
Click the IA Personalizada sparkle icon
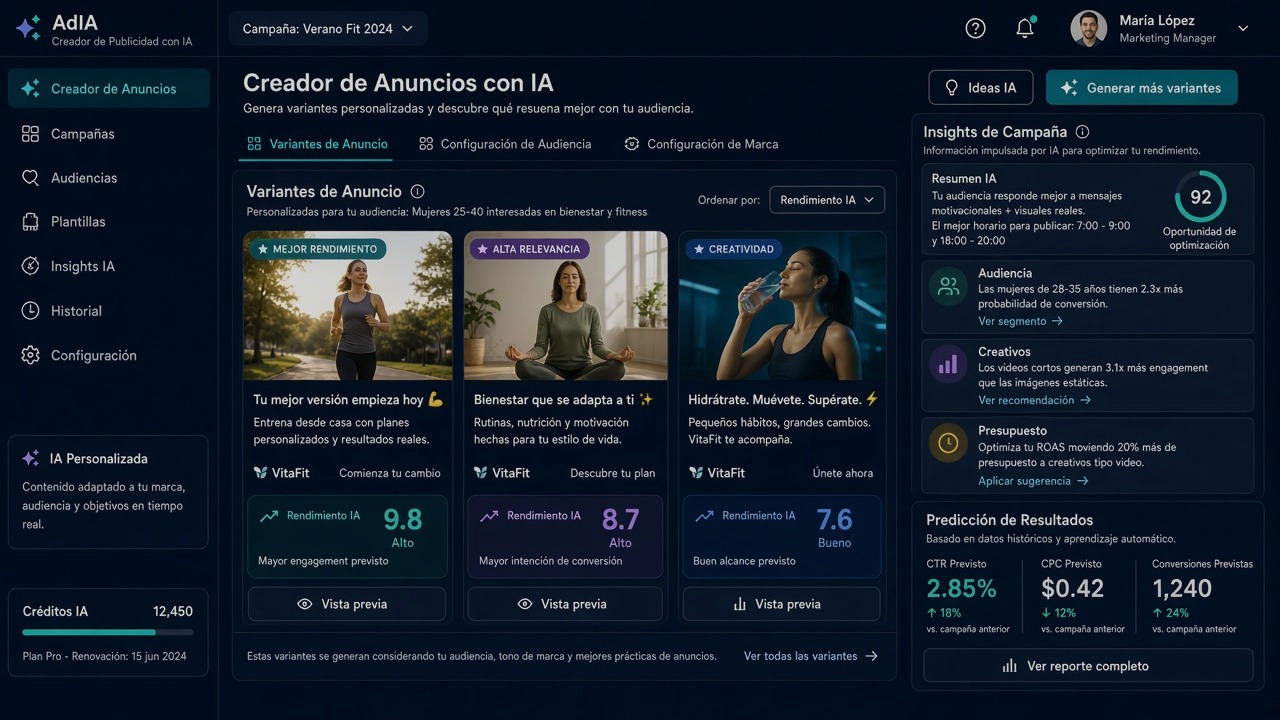coord(30,458)
